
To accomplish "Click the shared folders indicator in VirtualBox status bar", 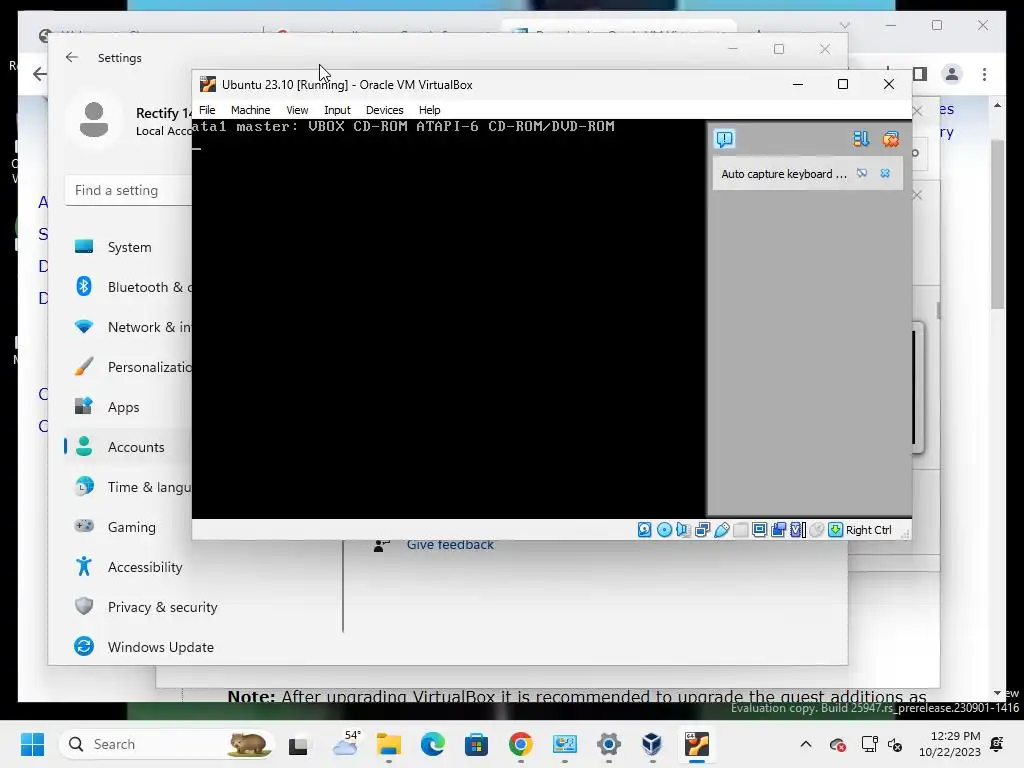I will [x=741, y=530].
